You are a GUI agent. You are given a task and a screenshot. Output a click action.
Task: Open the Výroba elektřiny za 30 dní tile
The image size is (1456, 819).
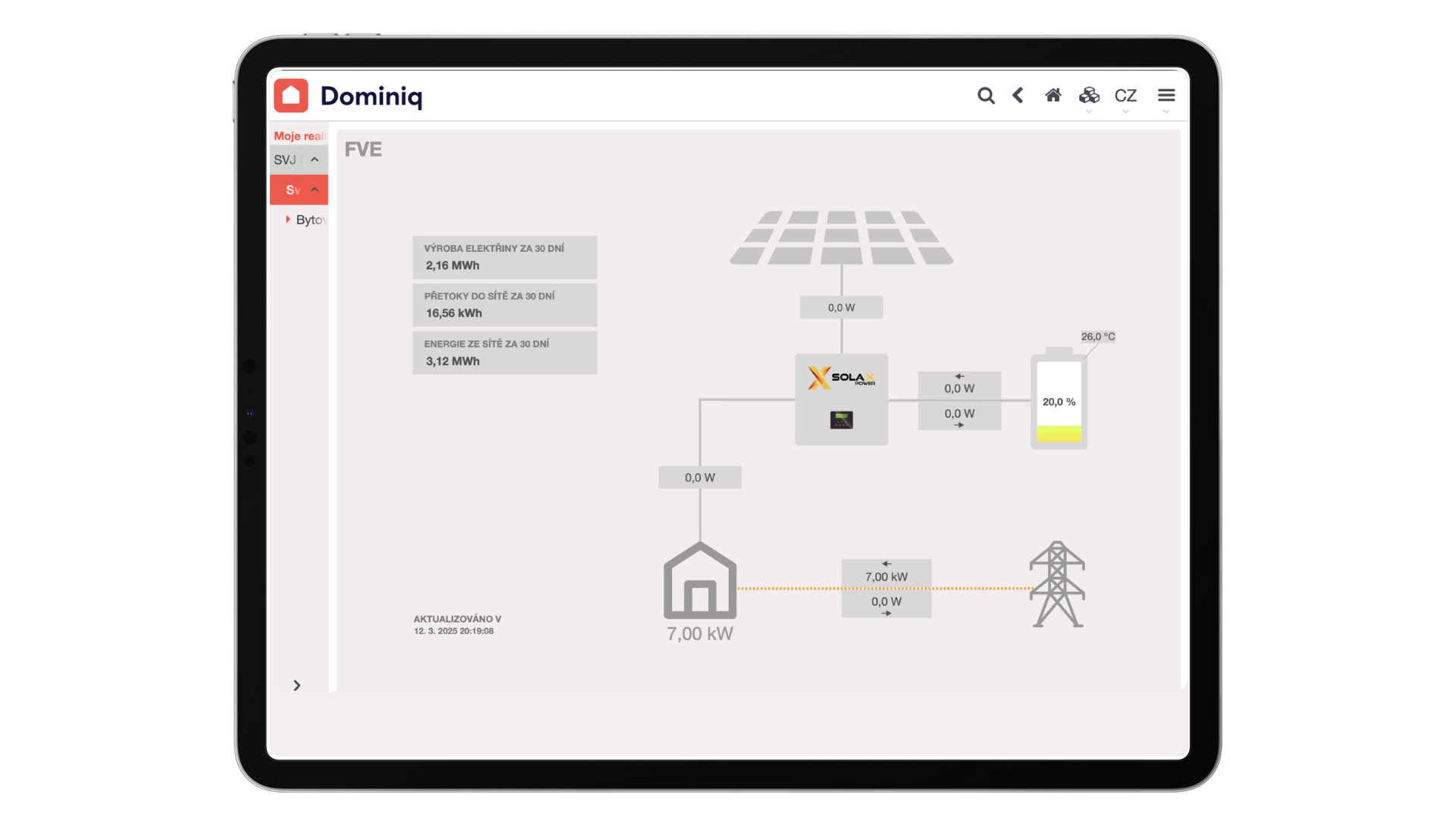[x=504, y=257]
